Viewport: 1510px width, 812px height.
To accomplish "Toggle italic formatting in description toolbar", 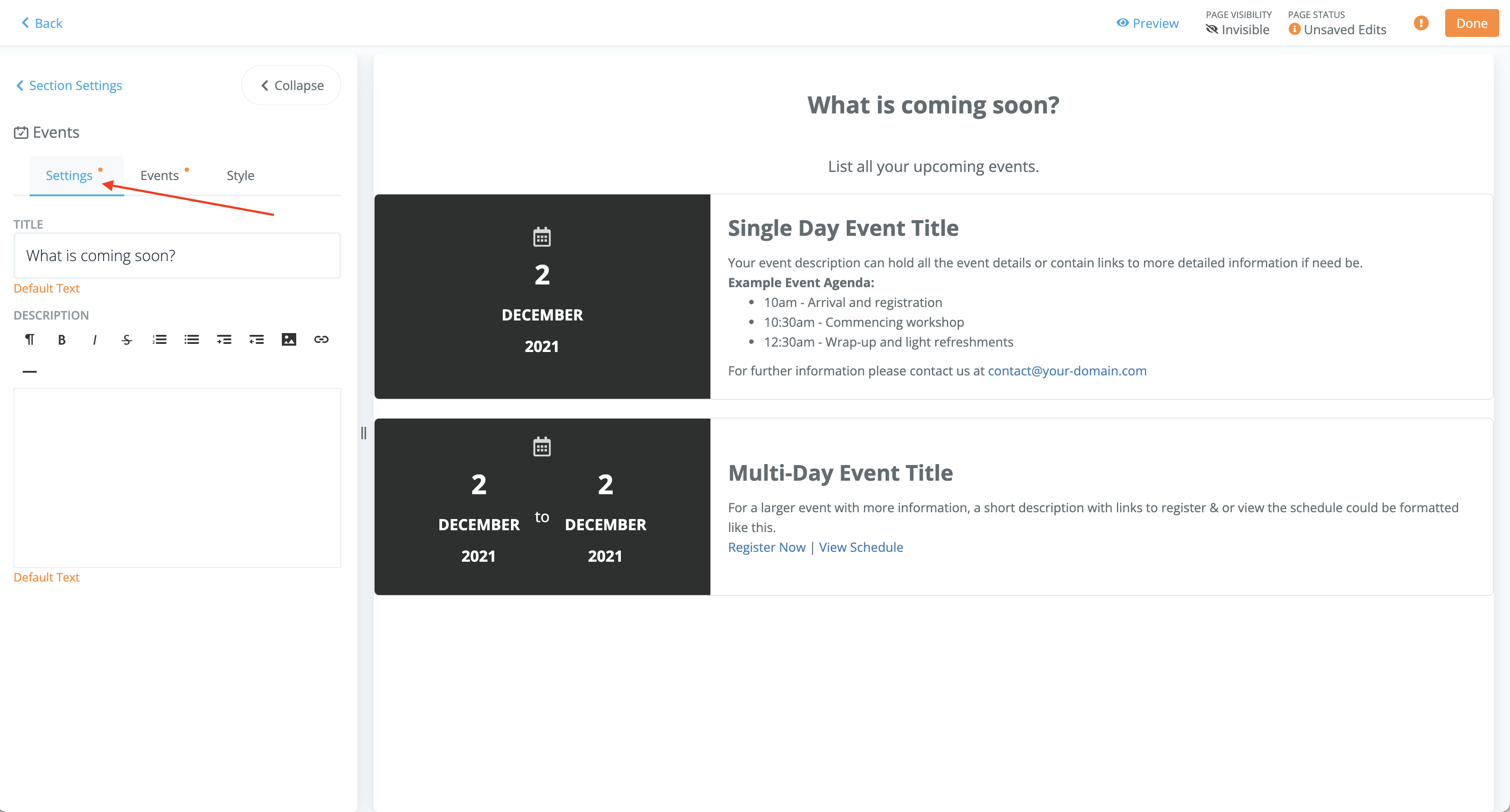I will [95, 340].
